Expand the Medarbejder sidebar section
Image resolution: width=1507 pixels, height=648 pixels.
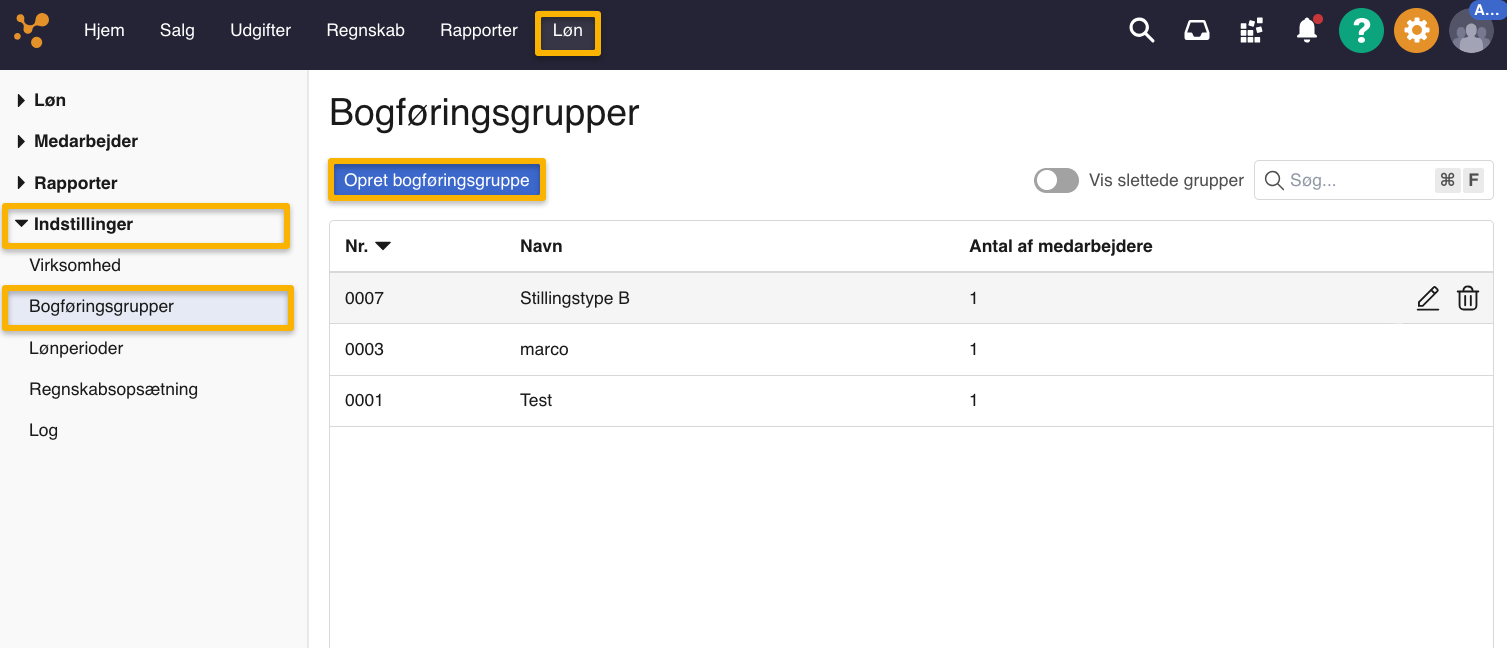point(85,141)
